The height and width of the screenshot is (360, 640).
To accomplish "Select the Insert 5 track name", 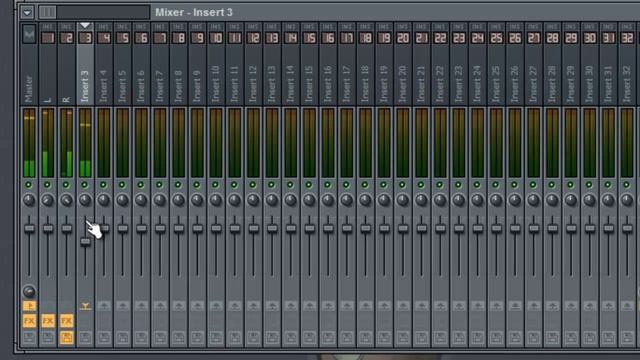I will (122, 86).
